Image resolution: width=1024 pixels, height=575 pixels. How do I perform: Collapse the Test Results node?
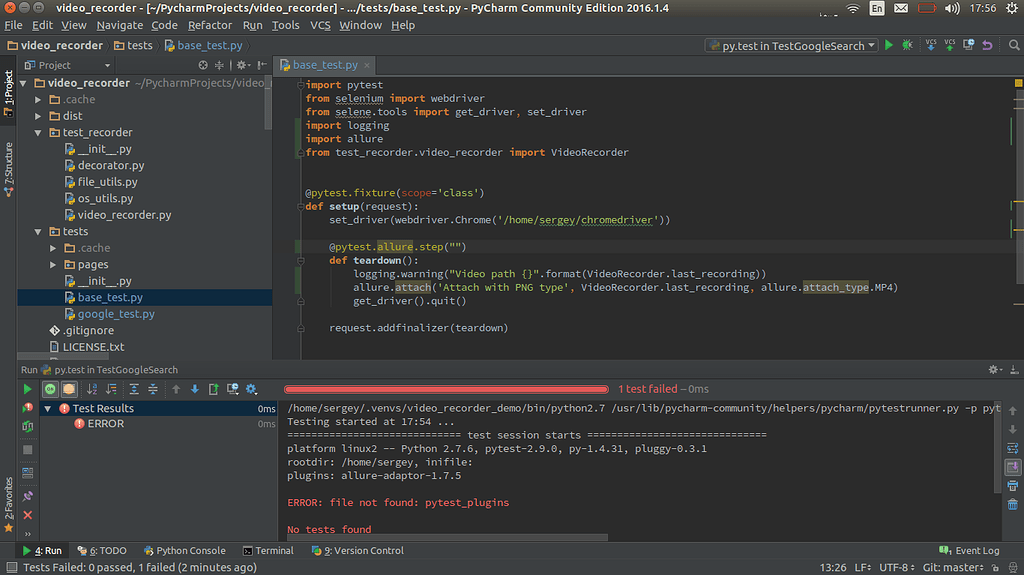point(48,408)
